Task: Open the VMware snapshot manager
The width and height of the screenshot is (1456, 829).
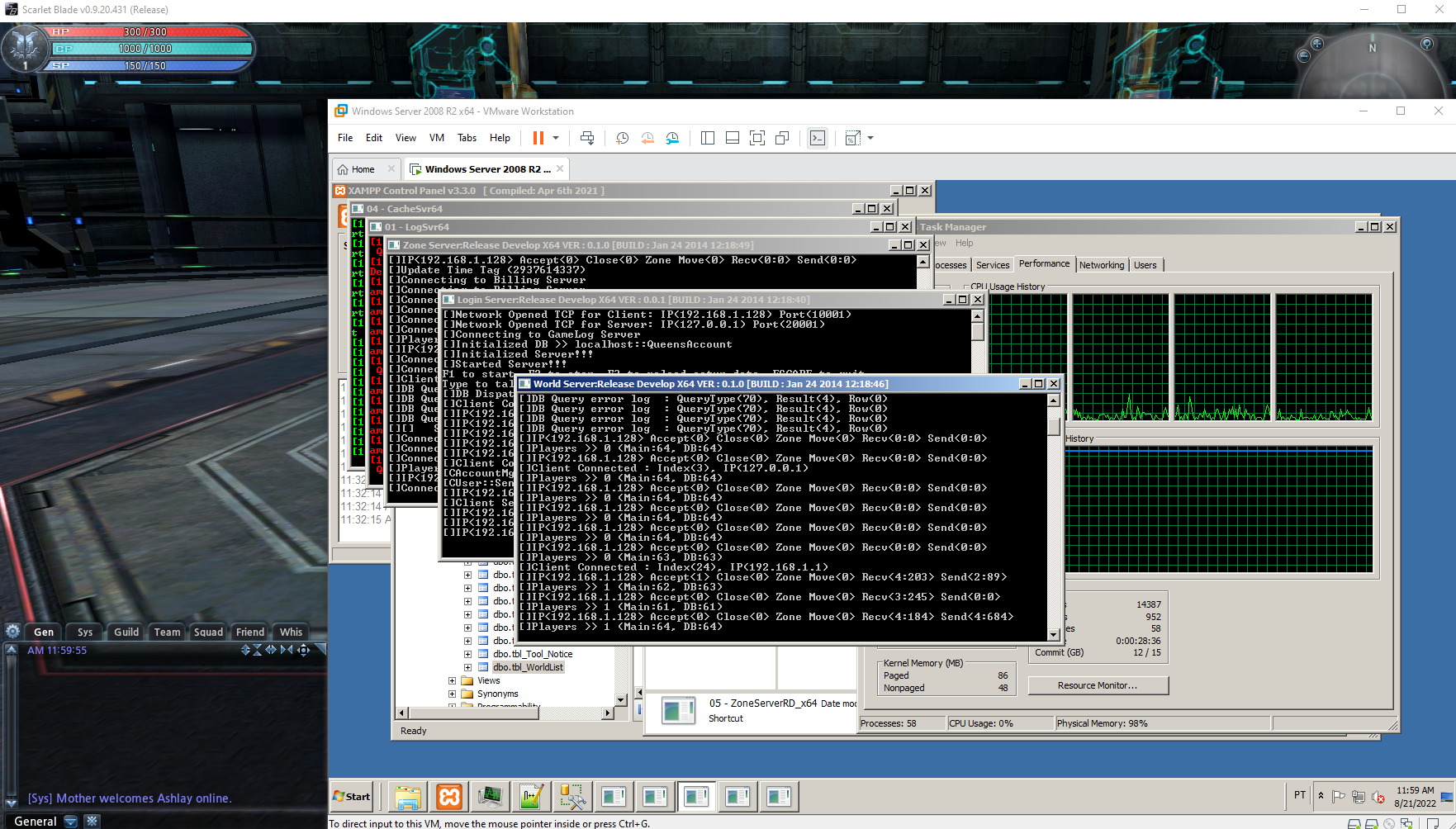Action: coord(672,138)
